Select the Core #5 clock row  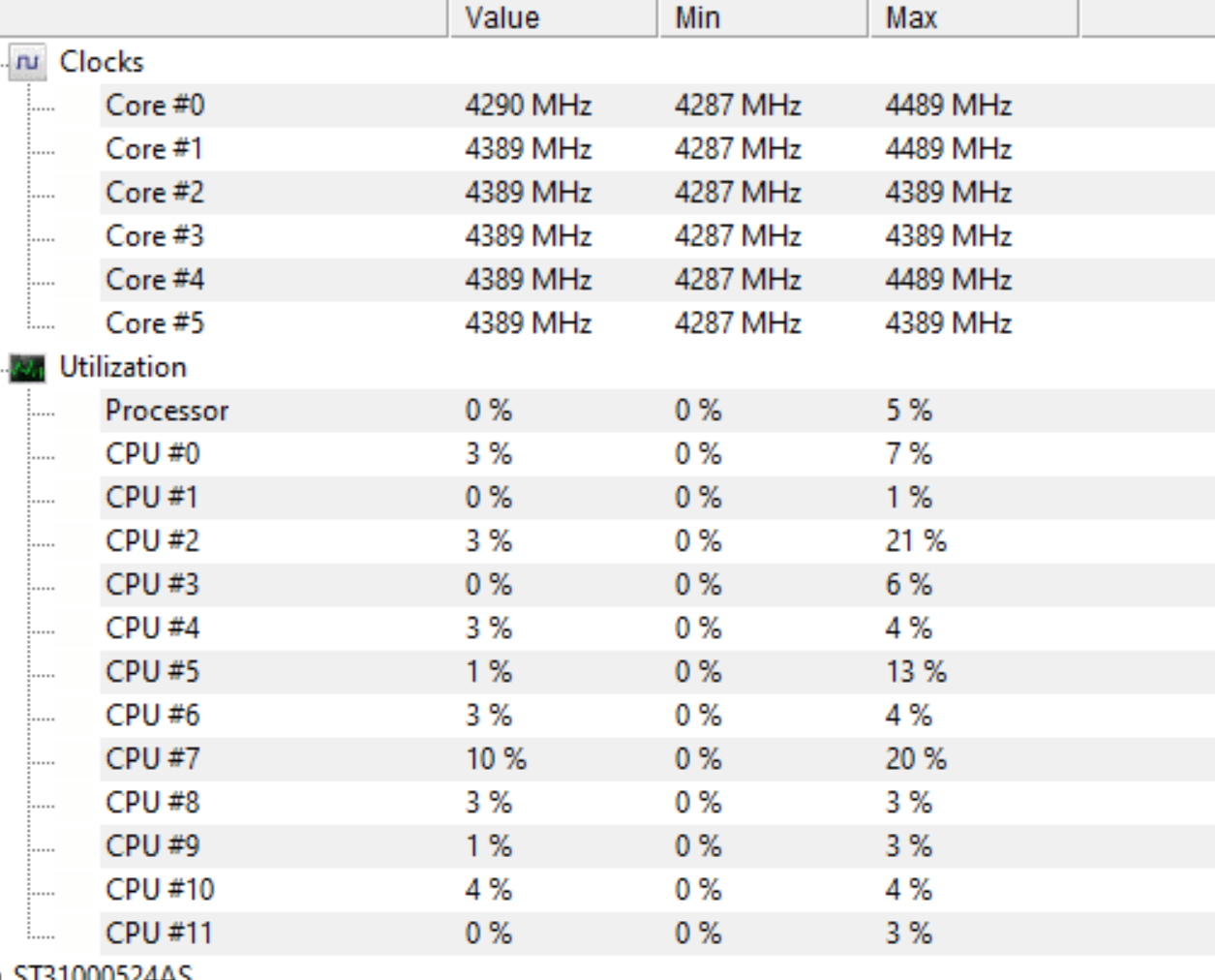pos(657,323)
